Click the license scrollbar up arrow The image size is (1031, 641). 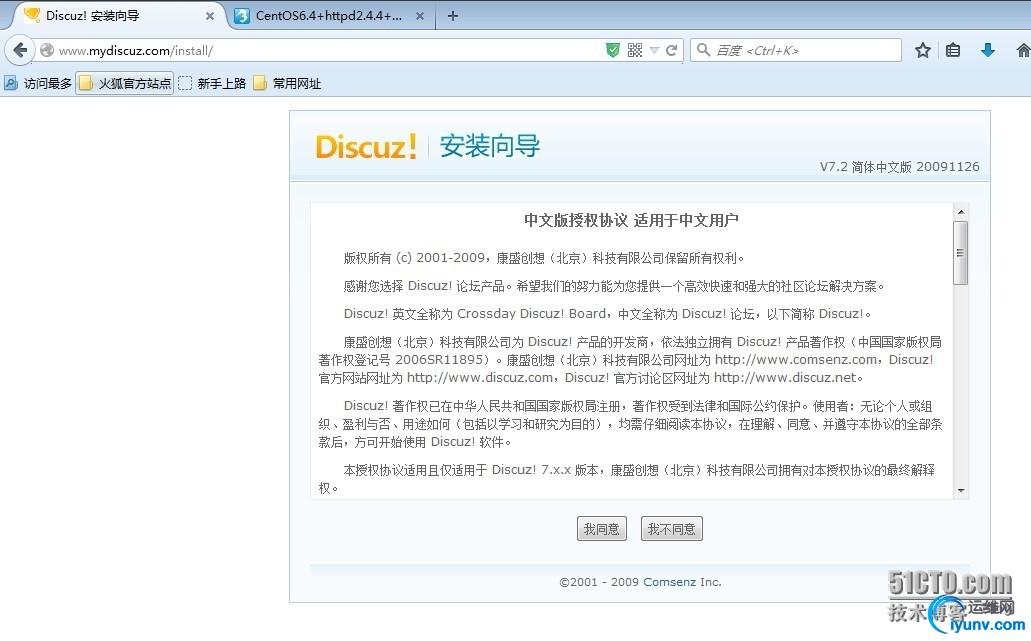[x=961, y=212]
